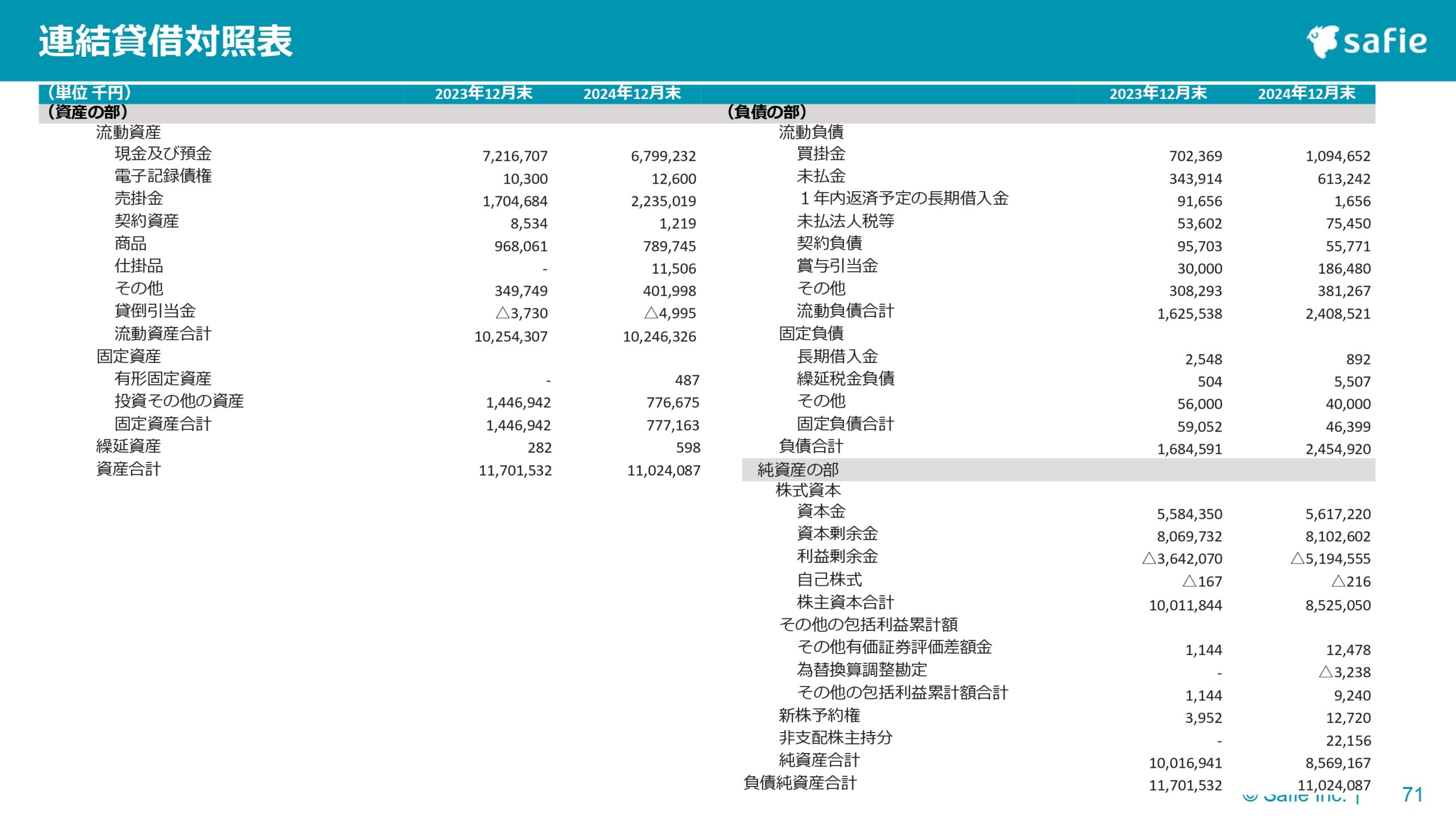Select the 投資その他の資産 row label
1456x819 pixels.
pos(179,401)
